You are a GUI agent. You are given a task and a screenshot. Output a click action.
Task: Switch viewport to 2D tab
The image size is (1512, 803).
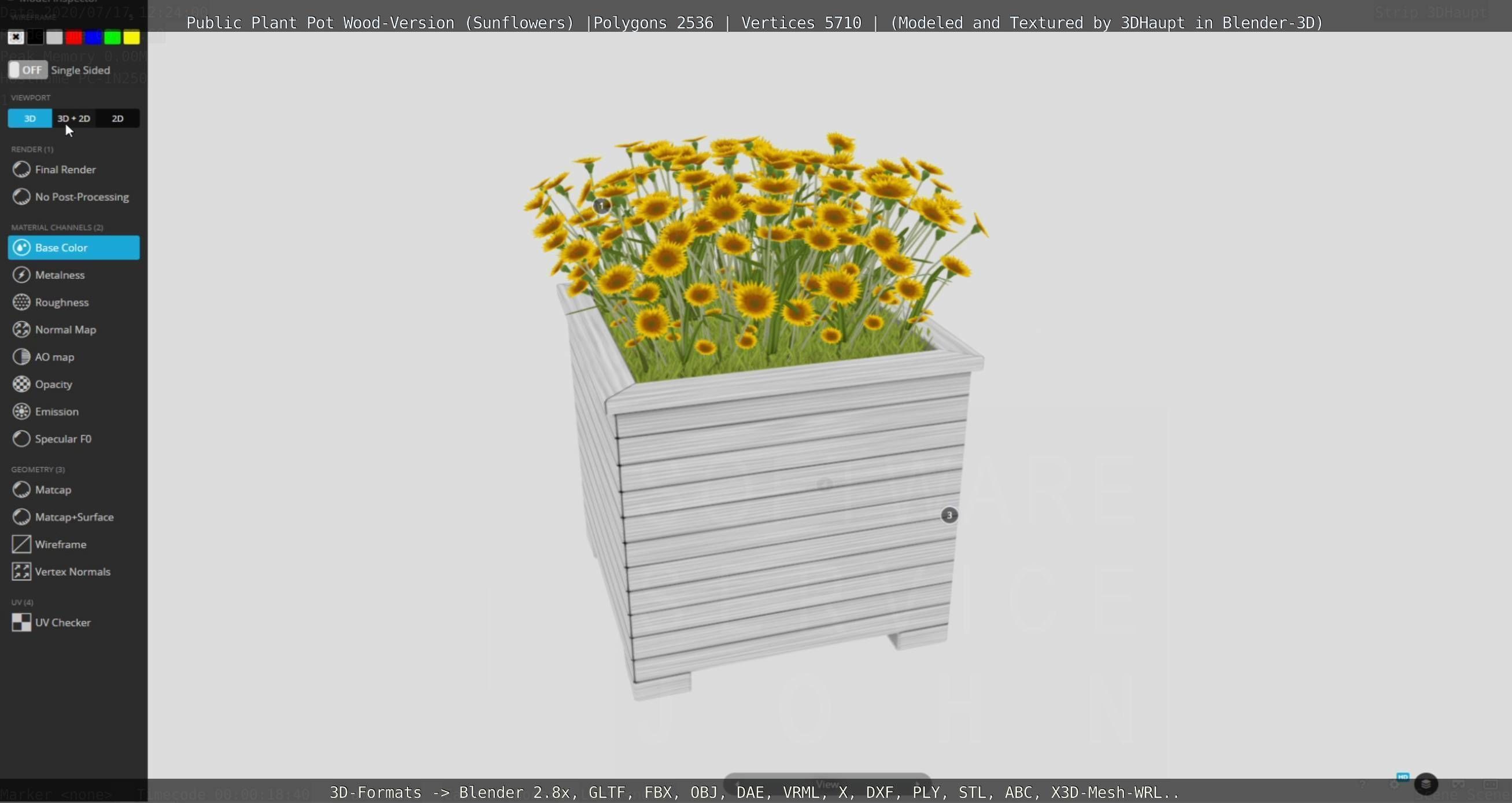click(x=117, y=118)
